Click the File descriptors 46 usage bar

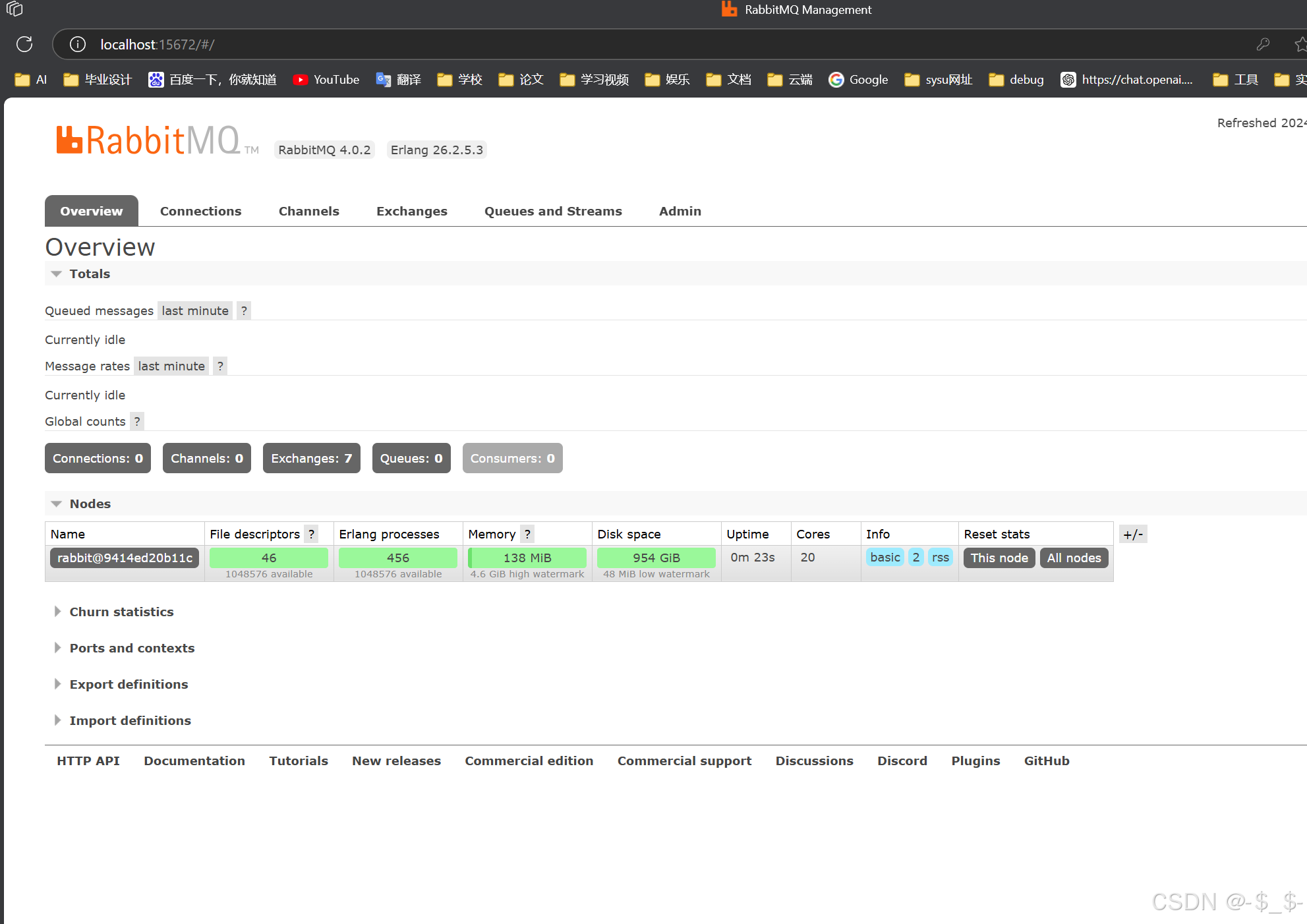(269, 558)
